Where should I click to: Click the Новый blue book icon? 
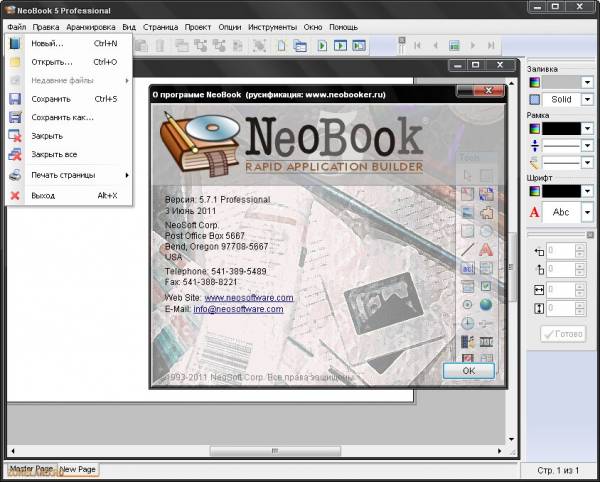click(15, 43)
